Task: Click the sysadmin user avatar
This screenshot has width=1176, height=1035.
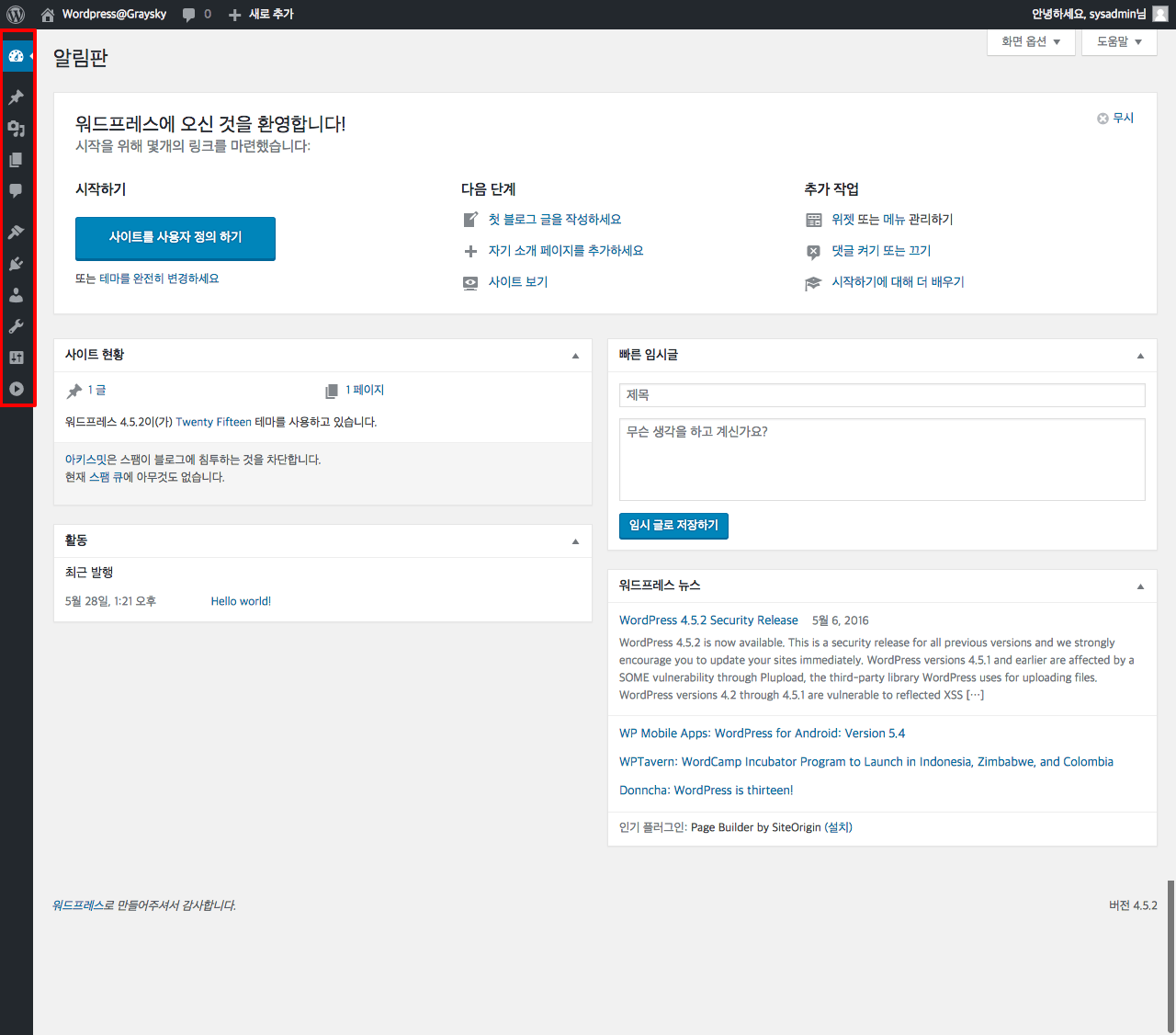Action: tap(1160, 14)
